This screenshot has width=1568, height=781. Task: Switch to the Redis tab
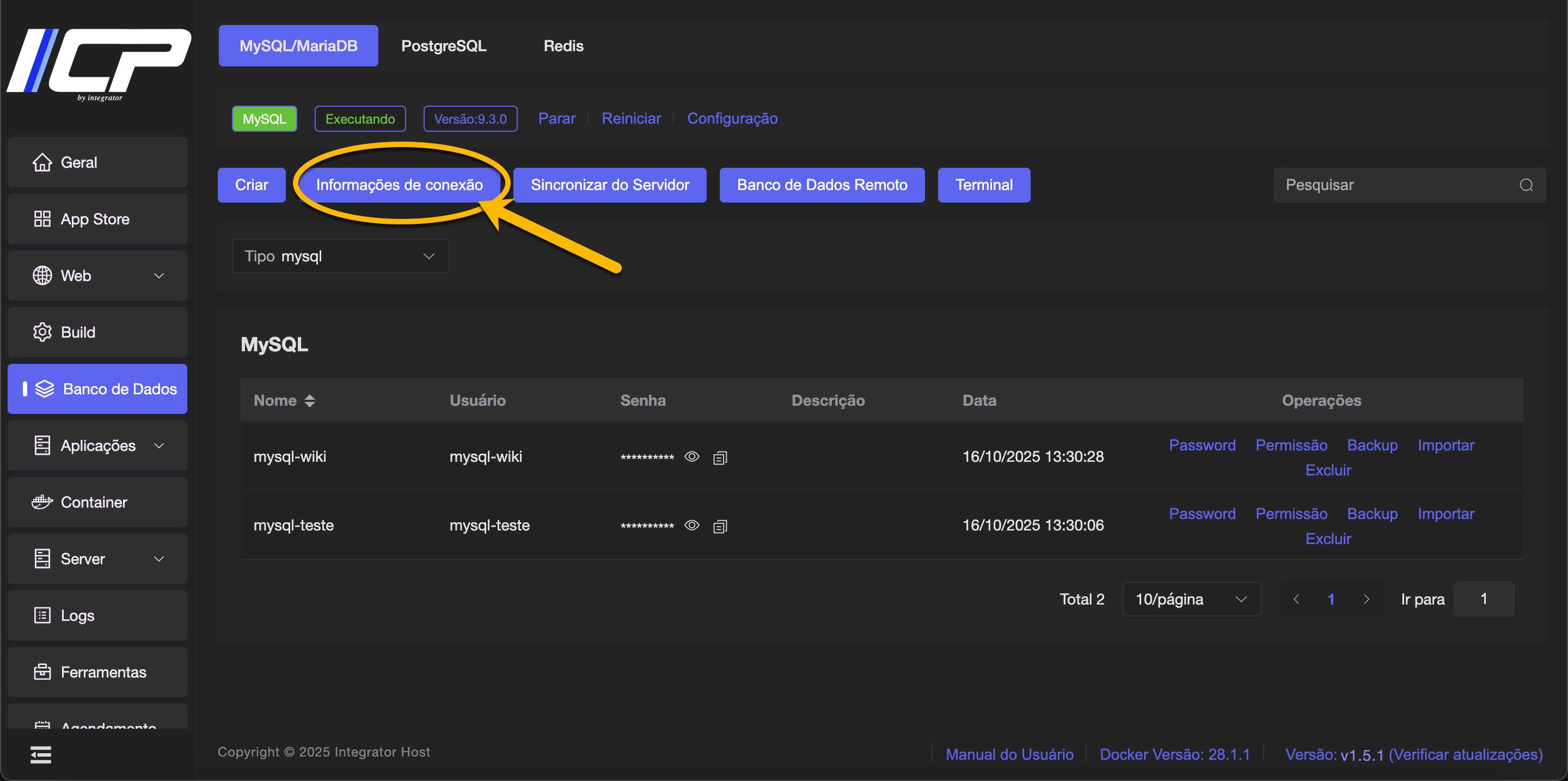(x=563, y=46)
